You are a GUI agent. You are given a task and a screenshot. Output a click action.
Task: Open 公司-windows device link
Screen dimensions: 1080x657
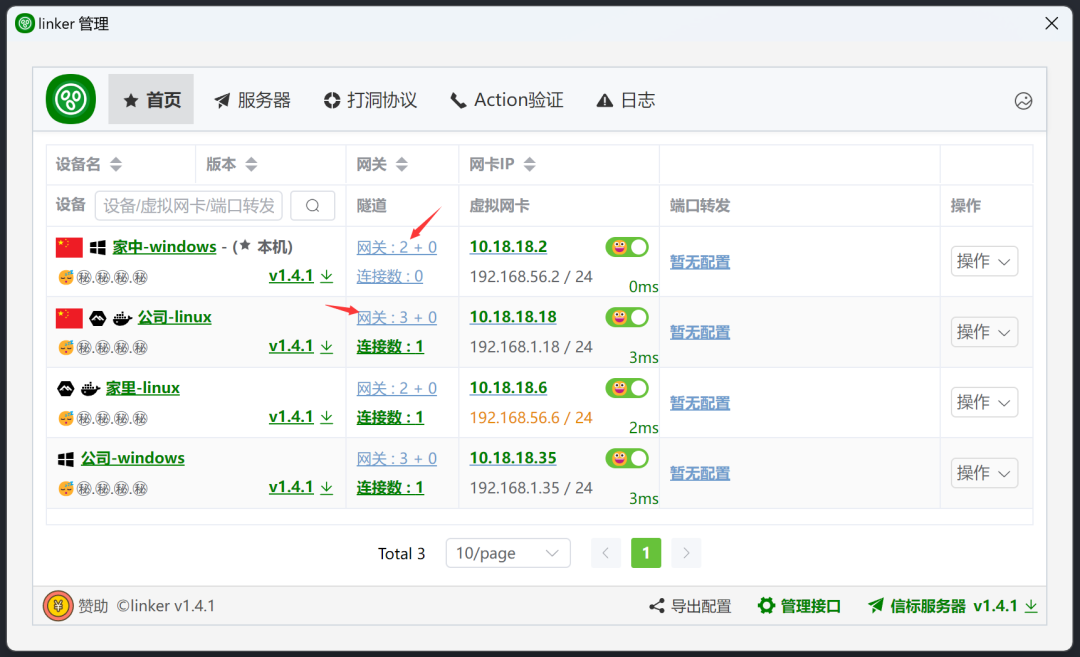(132, 458)
